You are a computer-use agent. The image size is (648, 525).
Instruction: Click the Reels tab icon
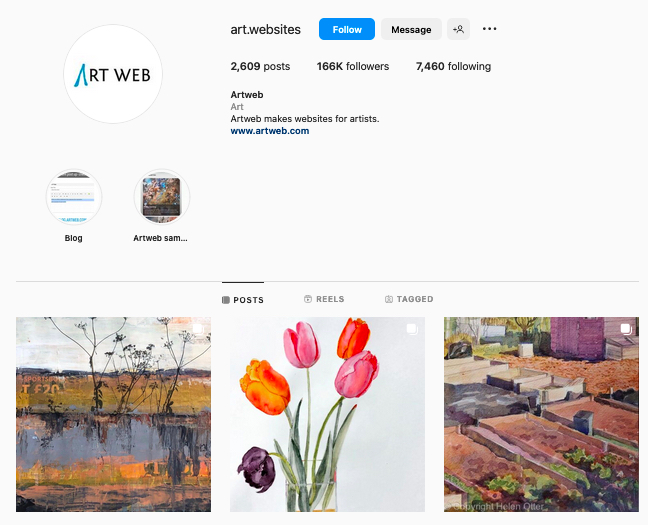click(x=308, y=299)
